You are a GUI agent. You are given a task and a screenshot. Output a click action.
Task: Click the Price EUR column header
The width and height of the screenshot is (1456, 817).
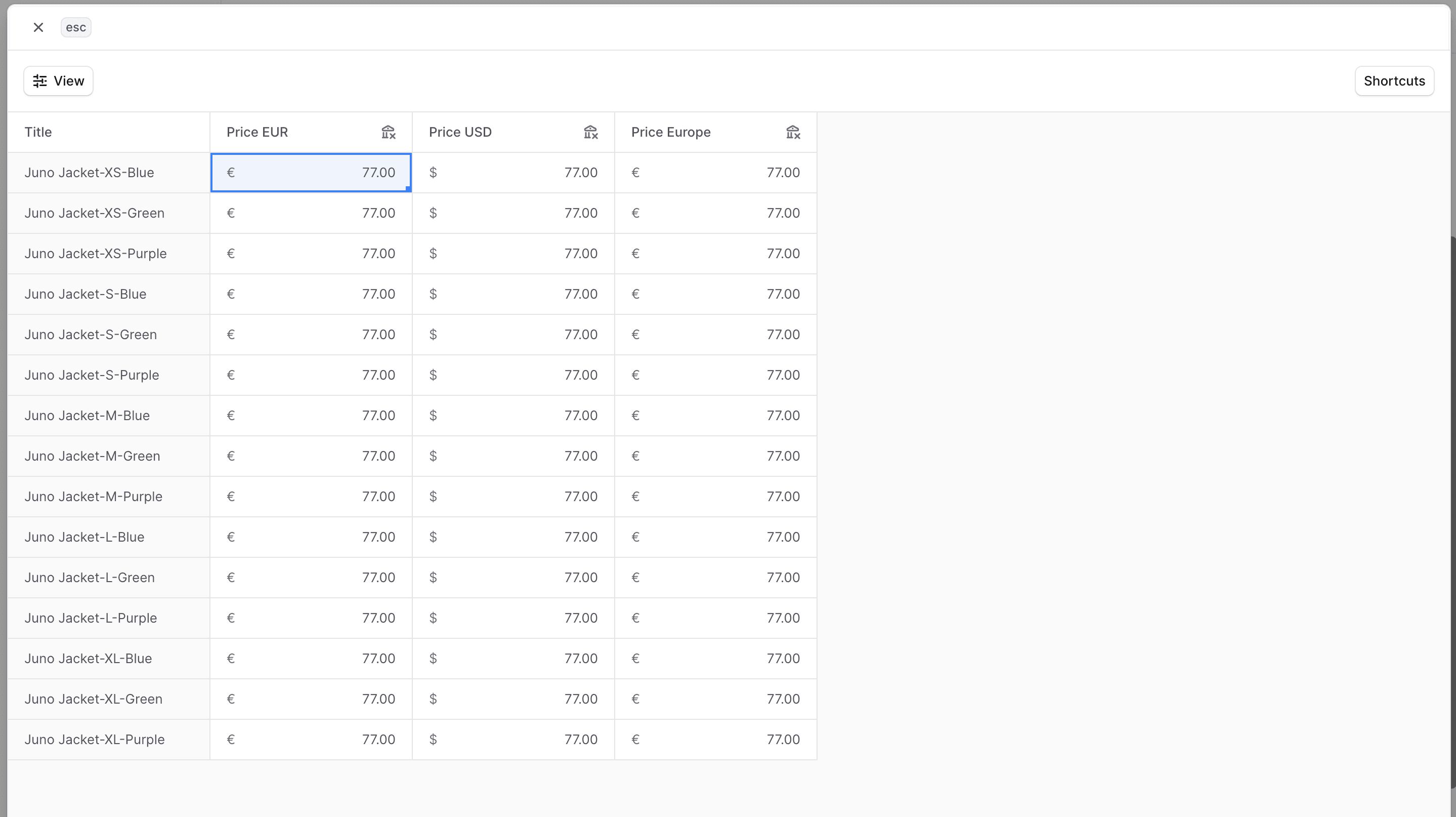pyautogui.click(x=257, y=132)
